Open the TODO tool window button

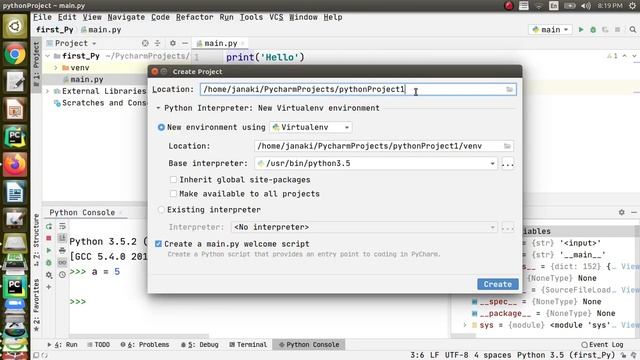98,344
